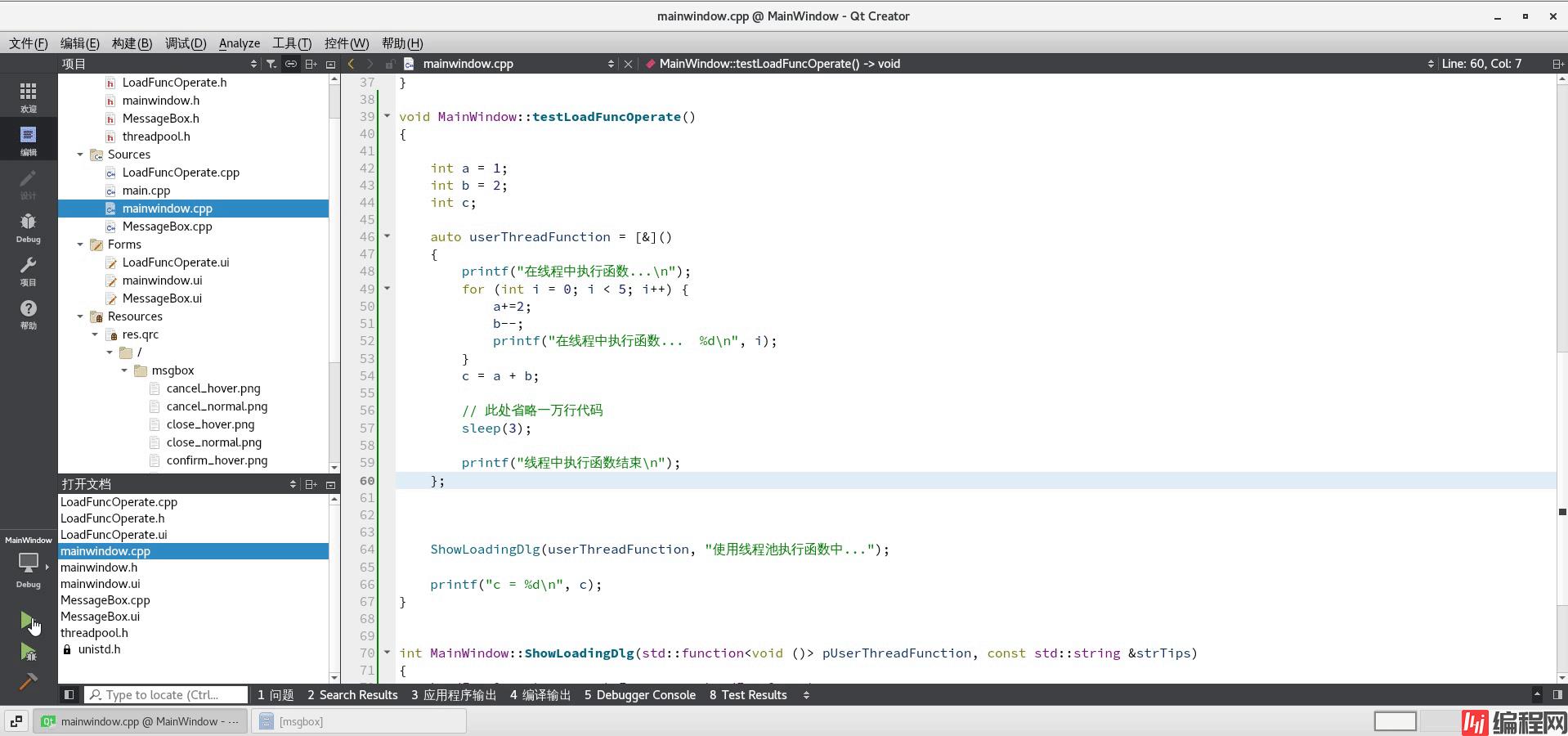1568x736 pixels.
Task: Click the green Run button
Action: point(27,621)
